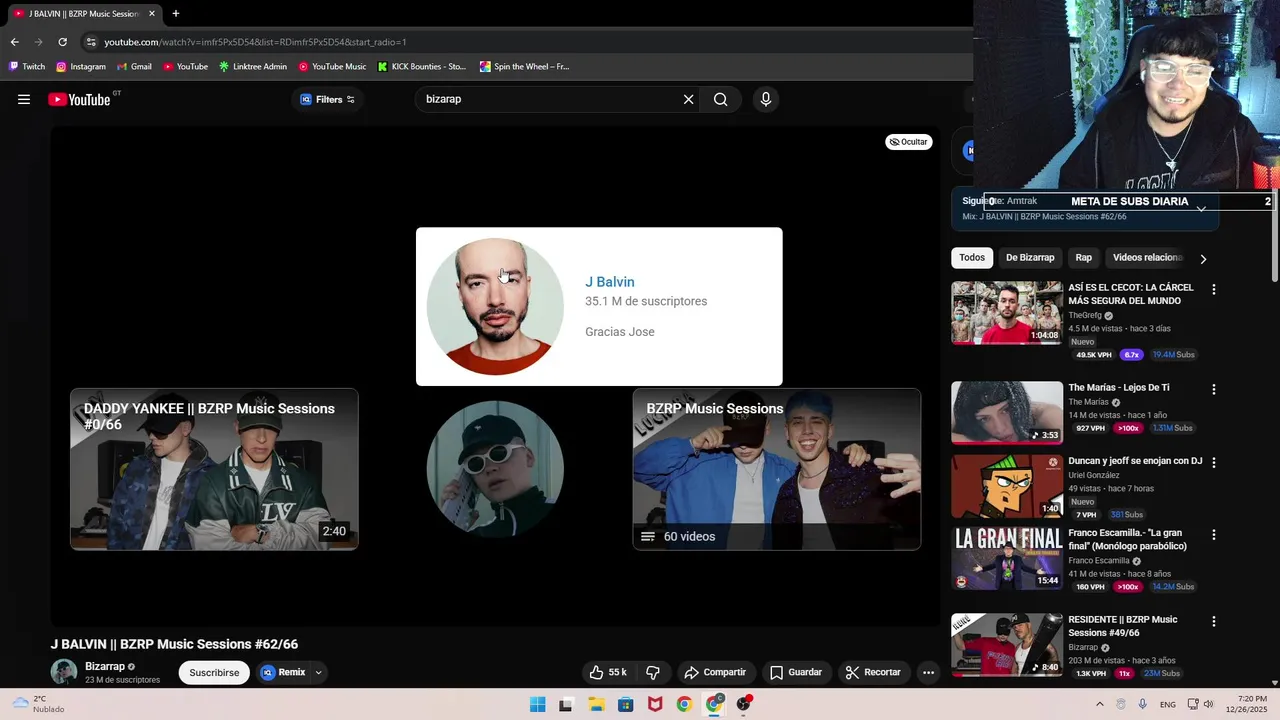Open options for Franco Escamilla video

coord(1214,535)
